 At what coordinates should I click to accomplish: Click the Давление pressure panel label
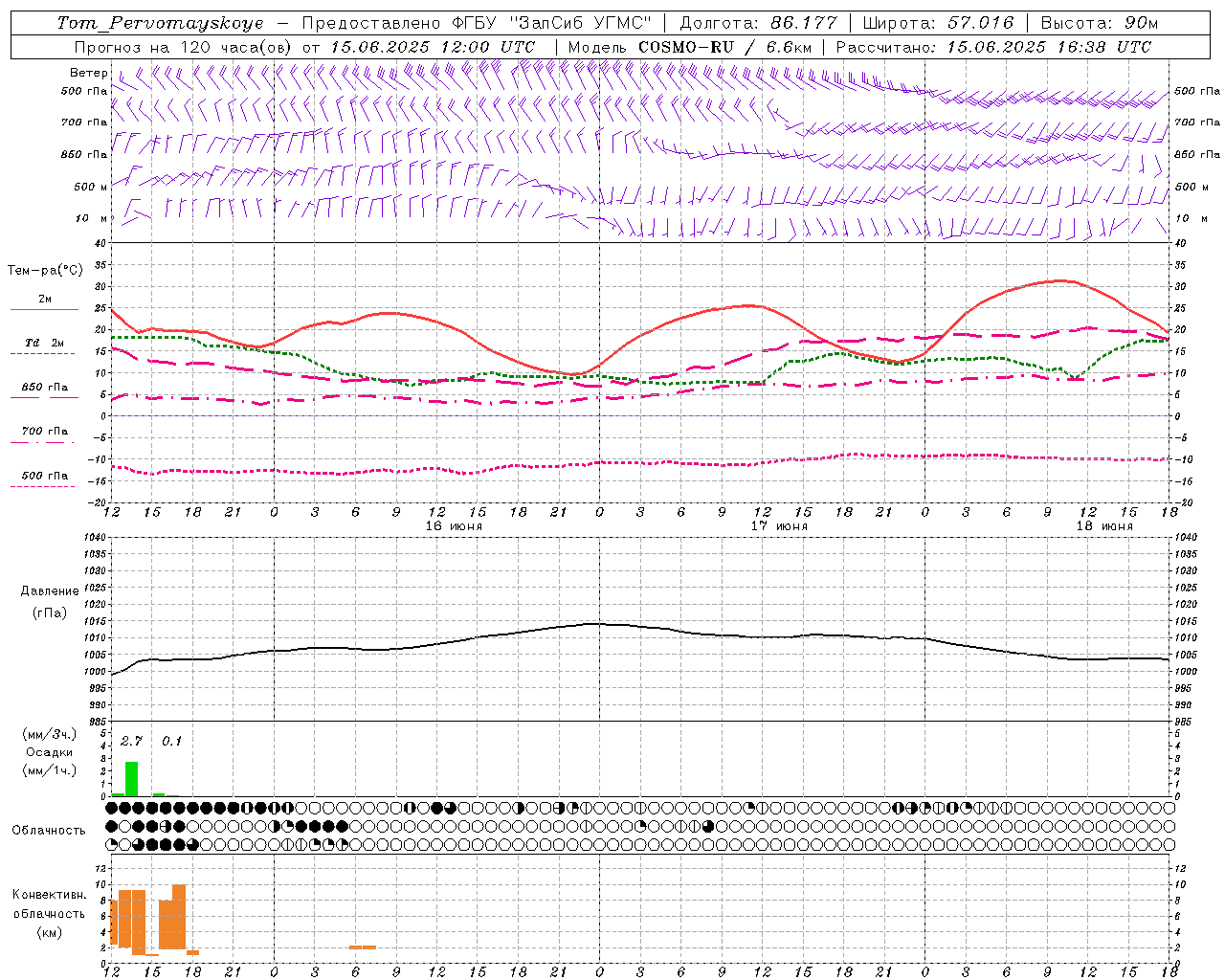50,591
